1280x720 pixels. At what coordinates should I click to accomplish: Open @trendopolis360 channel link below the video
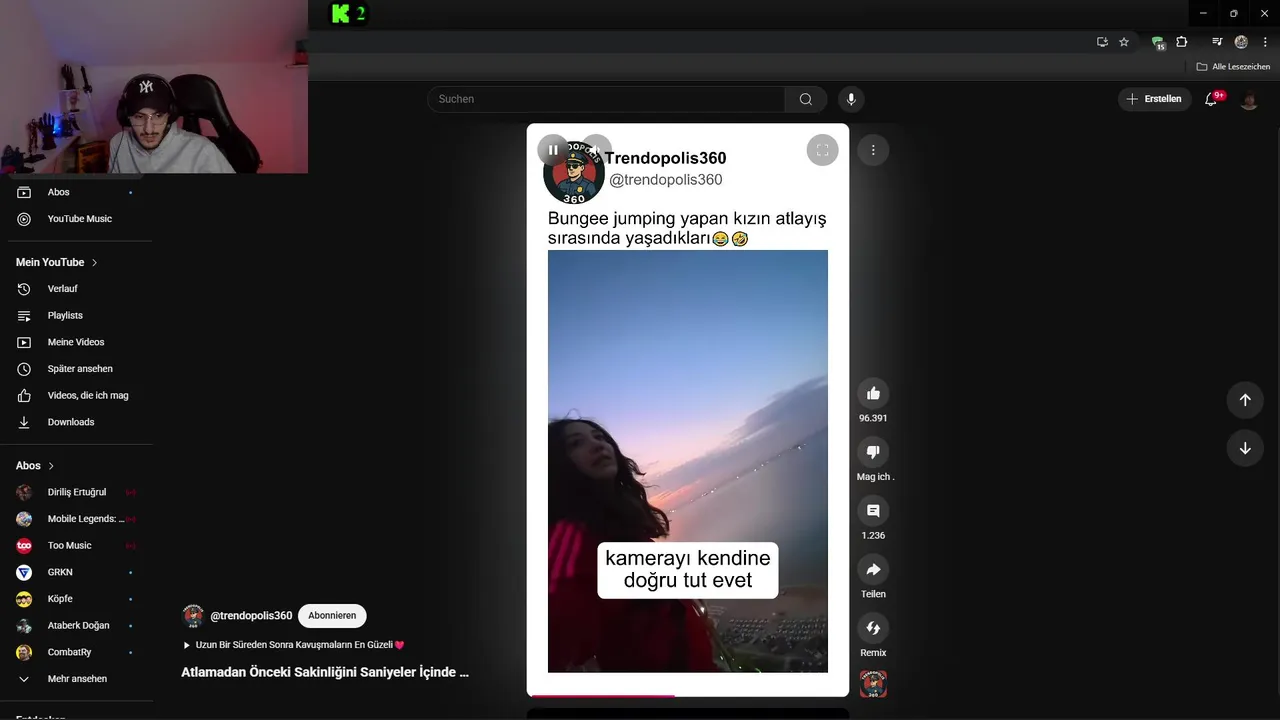(x=251, y=616)
